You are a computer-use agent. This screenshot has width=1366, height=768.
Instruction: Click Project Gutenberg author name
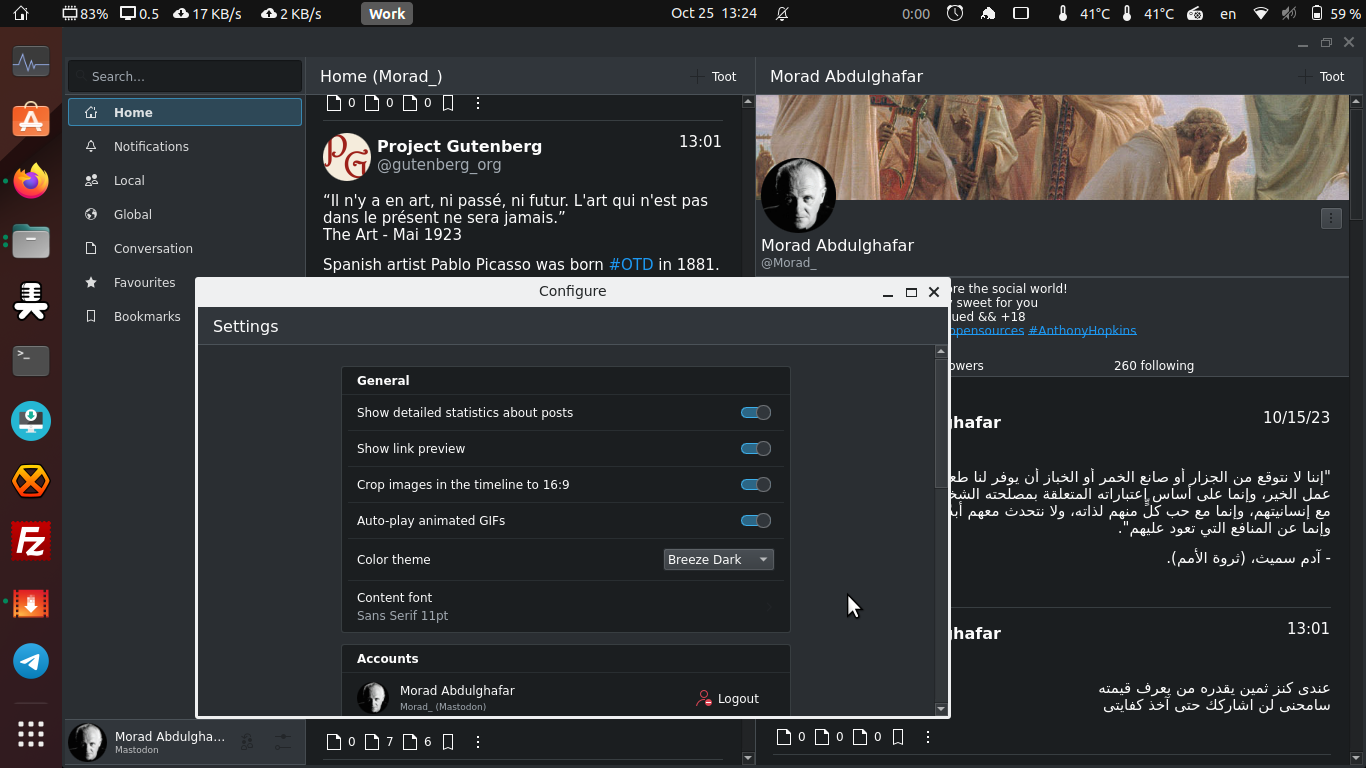point(459,146)
